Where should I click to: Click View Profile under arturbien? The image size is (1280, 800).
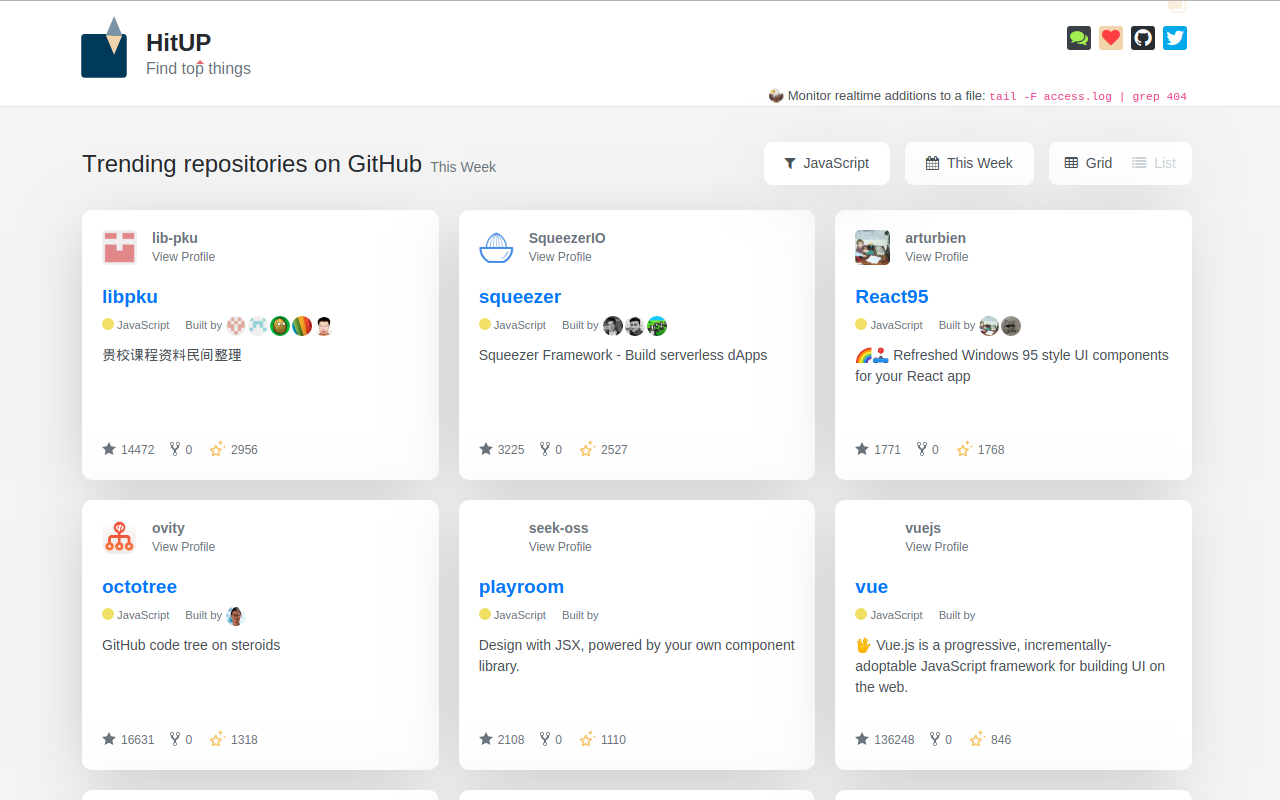click(936, 257)
